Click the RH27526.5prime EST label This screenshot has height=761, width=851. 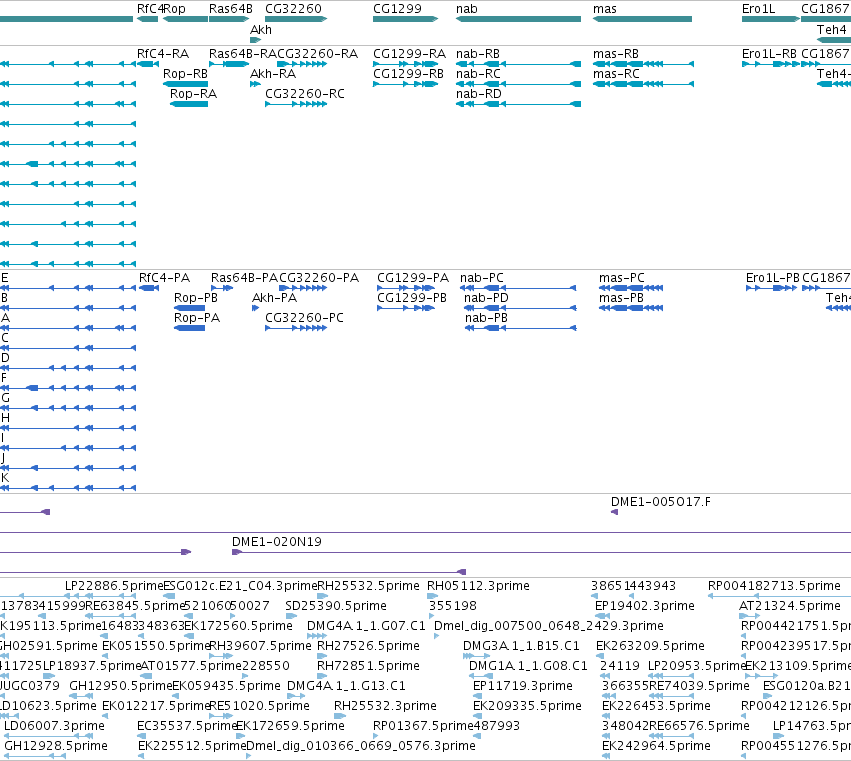[x=369, y=646]
